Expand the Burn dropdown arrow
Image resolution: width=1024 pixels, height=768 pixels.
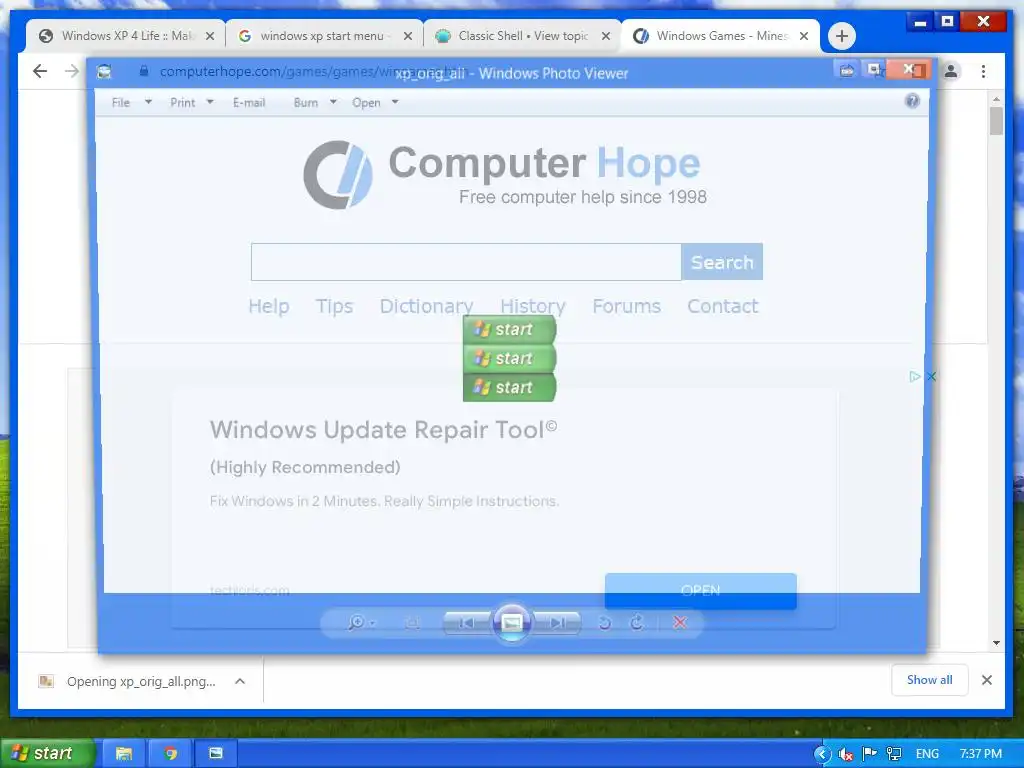click(333, 102)
